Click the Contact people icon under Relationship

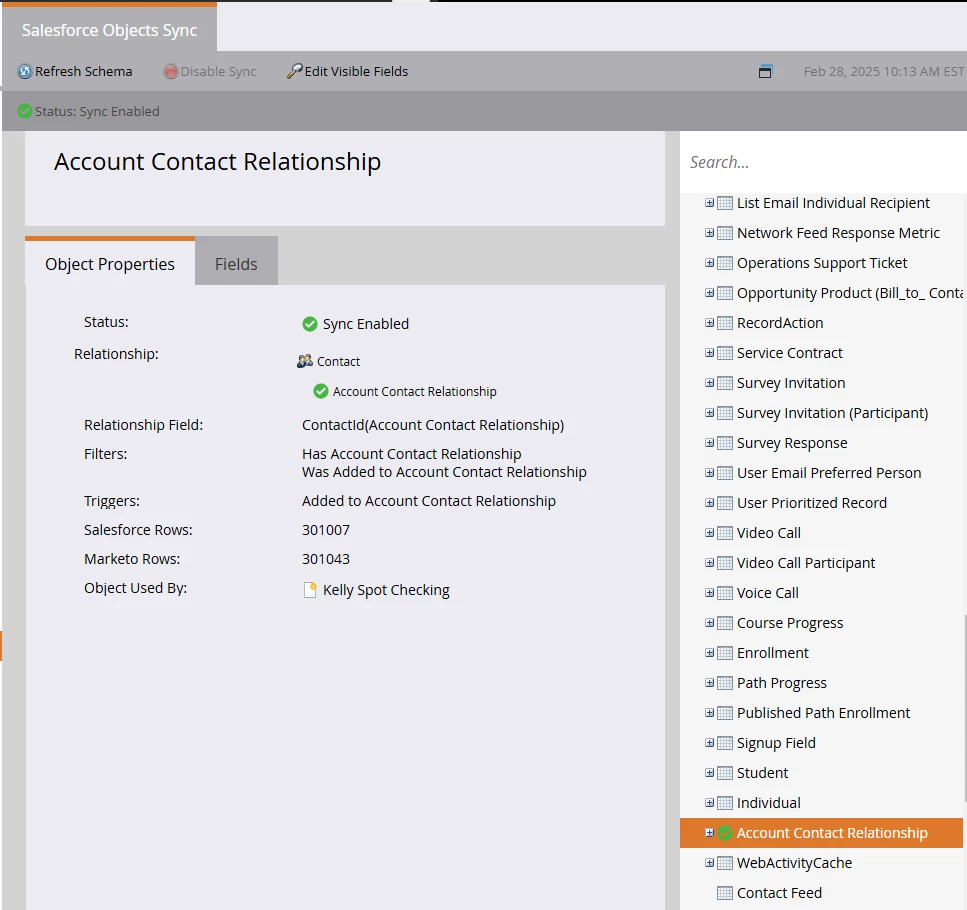(305, 361)
